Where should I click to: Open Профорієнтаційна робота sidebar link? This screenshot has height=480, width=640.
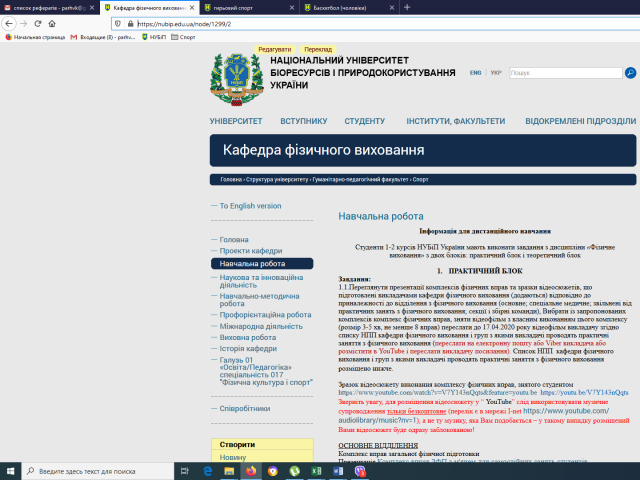click(x=265, y=315)
